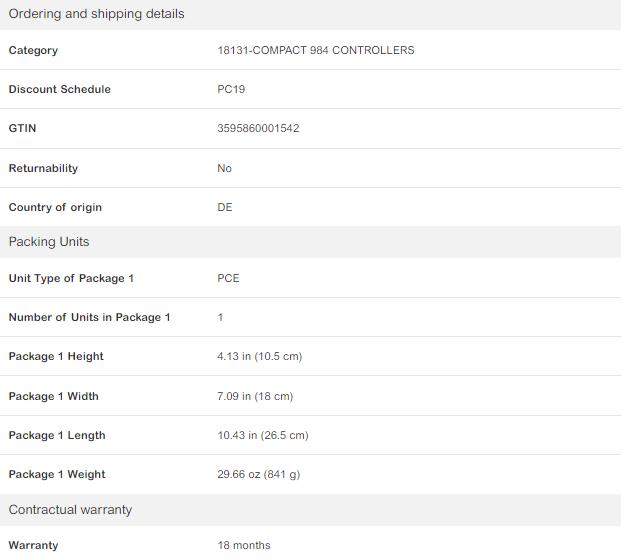Click the Package 1 Width value

click(x=255, y=396)
